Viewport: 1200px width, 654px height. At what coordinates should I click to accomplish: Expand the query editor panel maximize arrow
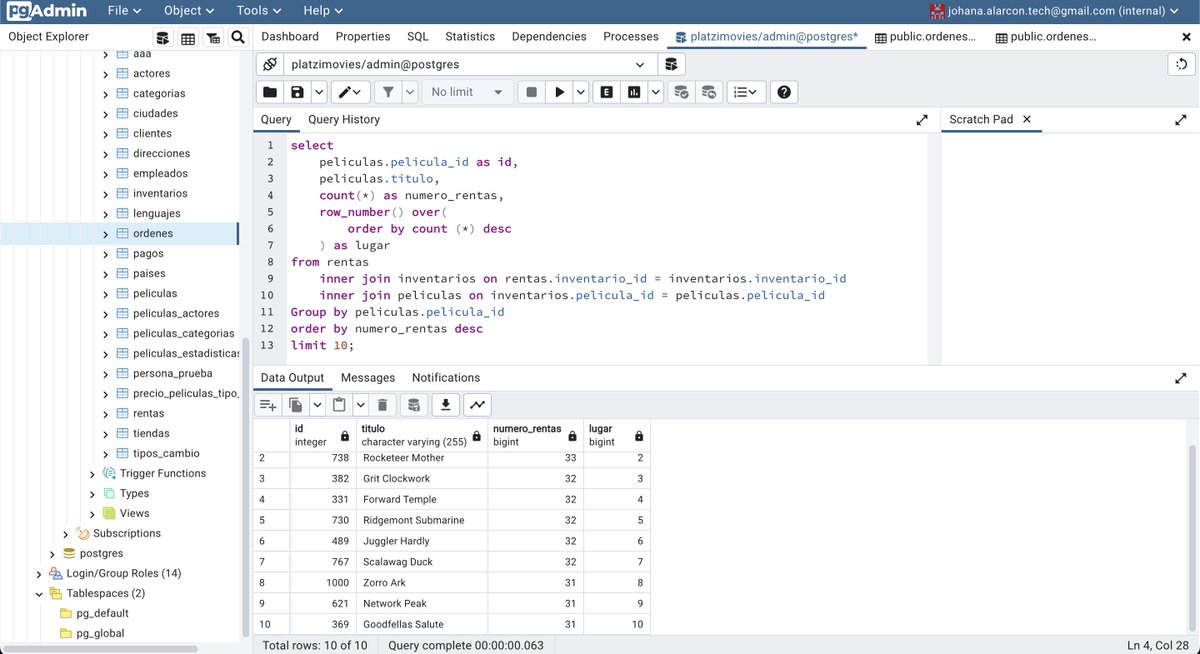[x=922, y=119]
